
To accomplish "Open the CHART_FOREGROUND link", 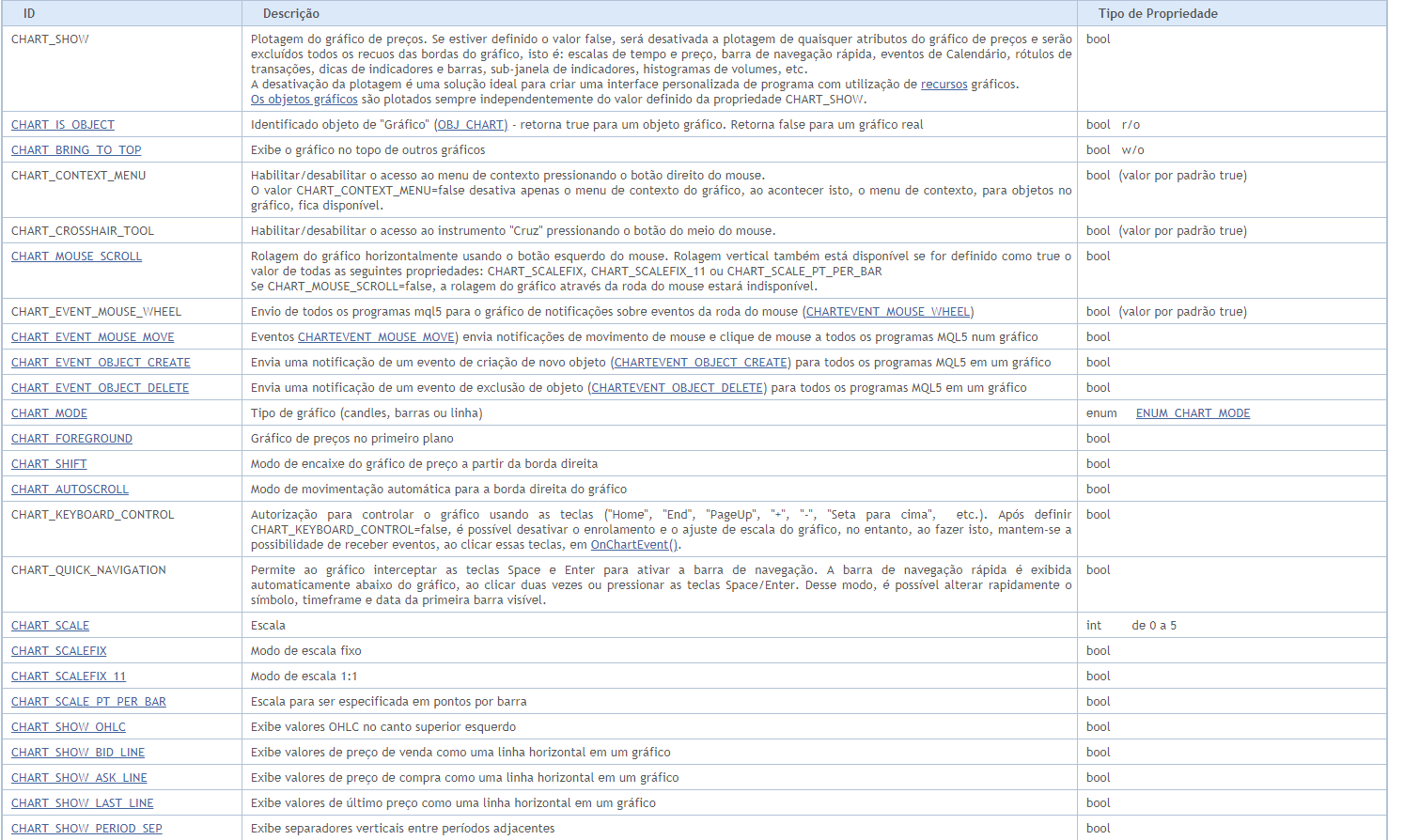I will (x=71, y=439).
